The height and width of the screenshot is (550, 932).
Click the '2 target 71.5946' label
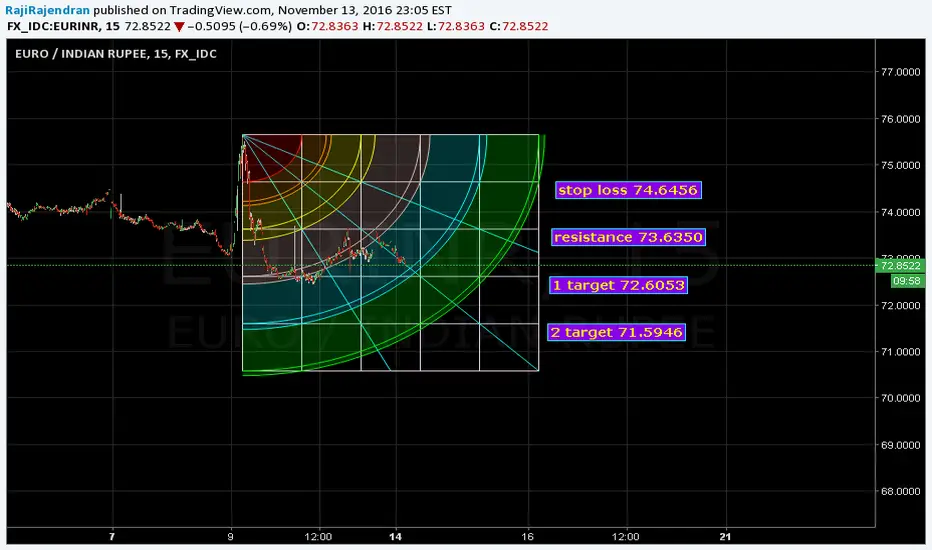tap(616, 332)
